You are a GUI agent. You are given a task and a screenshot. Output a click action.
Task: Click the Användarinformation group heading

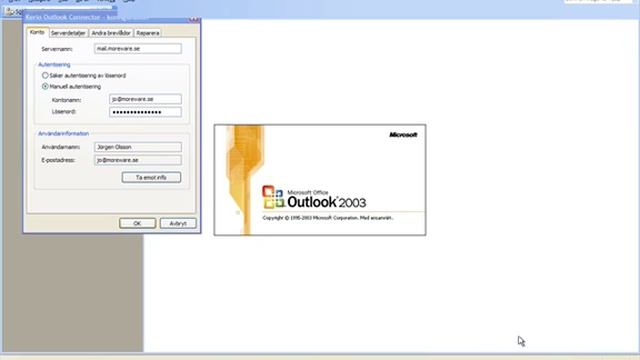[x=63, y=133]
